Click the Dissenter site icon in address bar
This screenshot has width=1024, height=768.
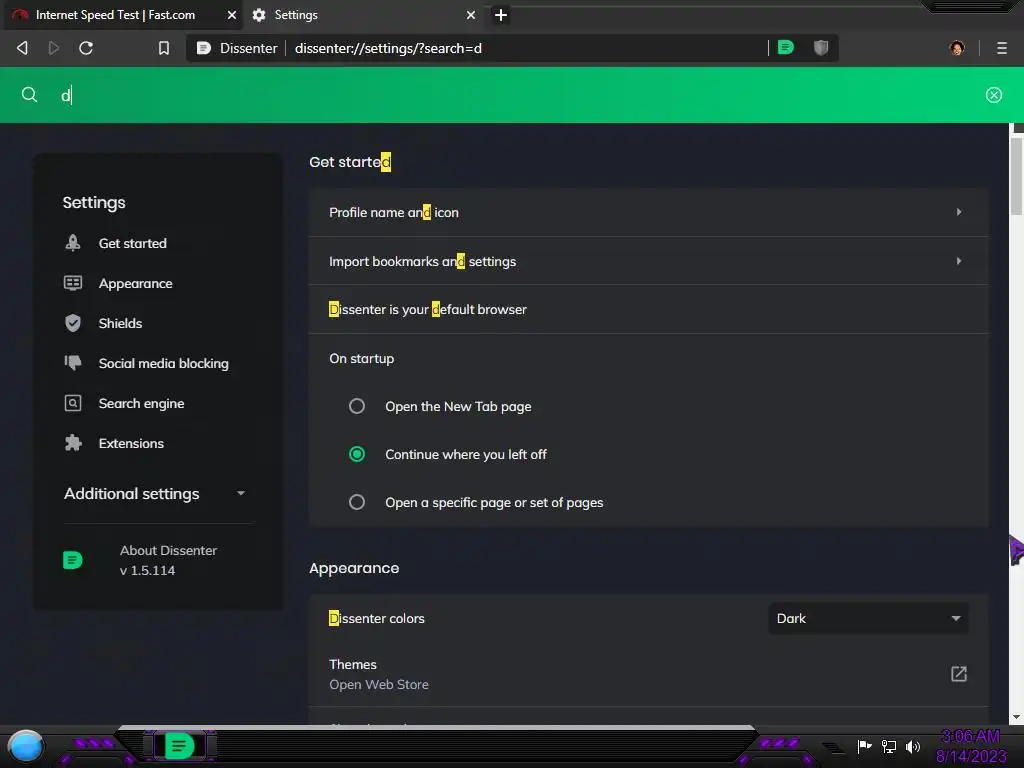tap(204, 48)
